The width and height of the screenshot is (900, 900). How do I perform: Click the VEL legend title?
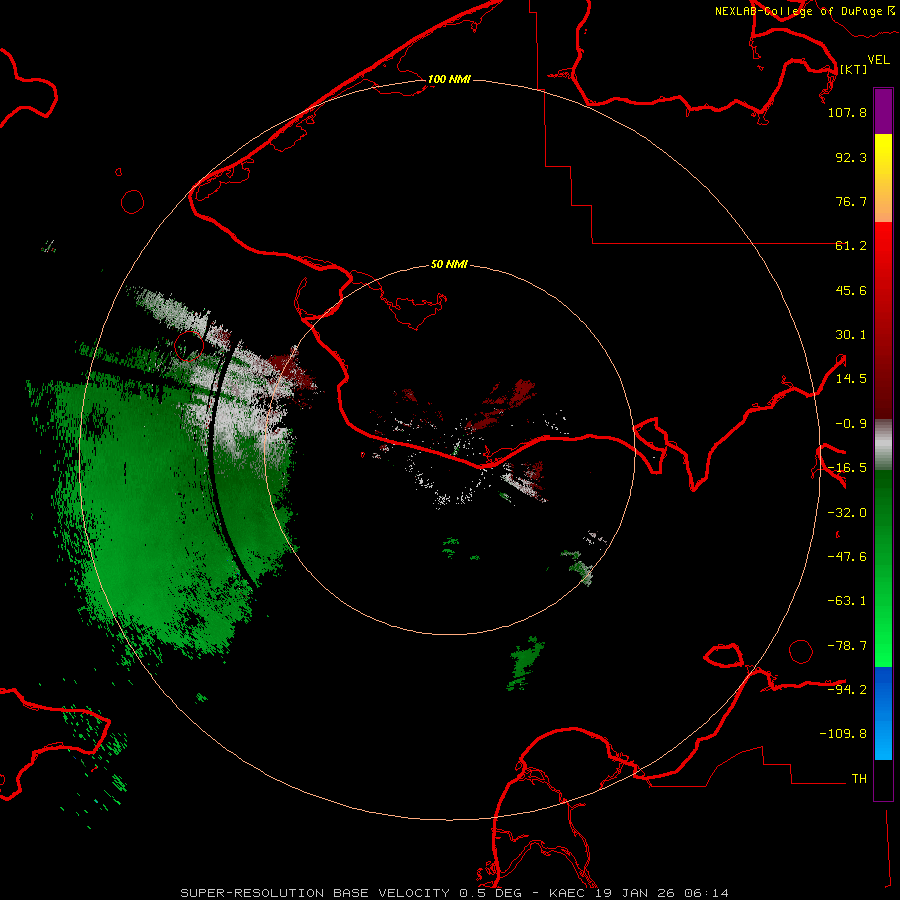878,59
